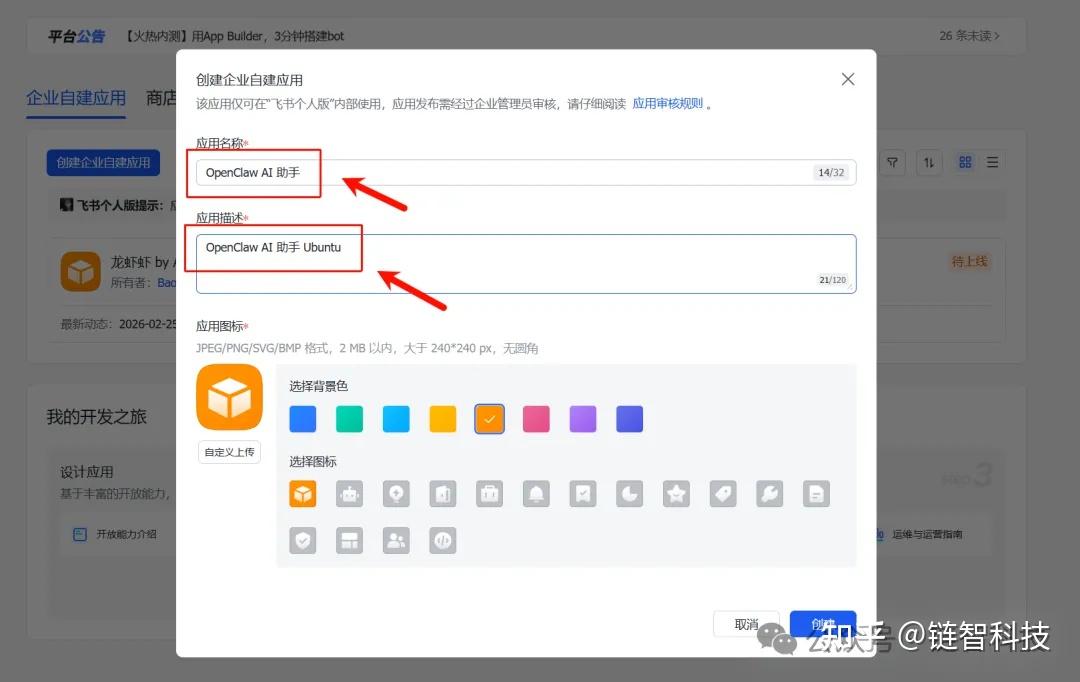Select the orange checked background color
Viewport: 1080px width, 682px height.
point(490,419)
